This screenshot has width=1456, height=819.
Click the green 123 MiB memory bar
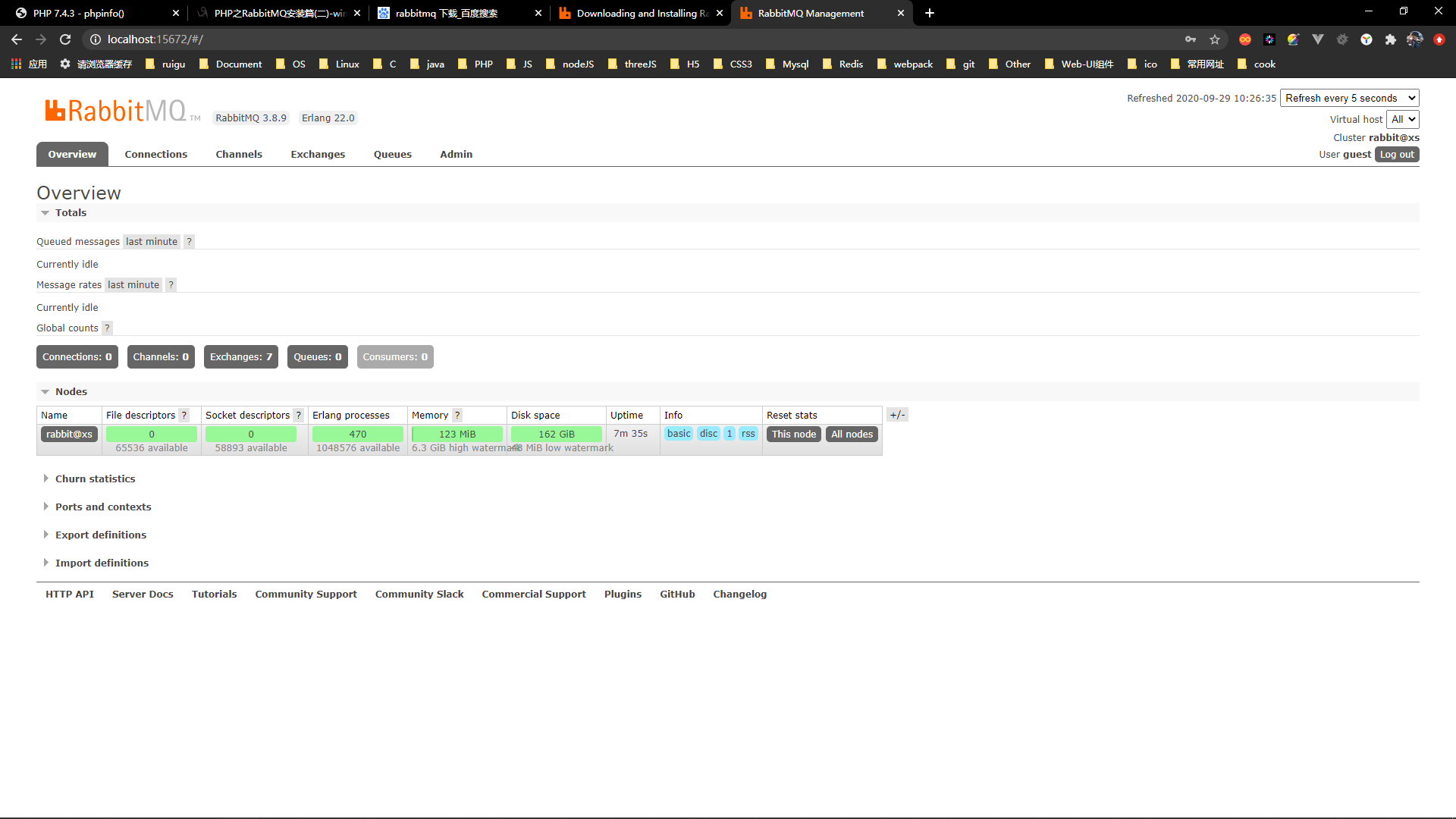click(457, 435)
